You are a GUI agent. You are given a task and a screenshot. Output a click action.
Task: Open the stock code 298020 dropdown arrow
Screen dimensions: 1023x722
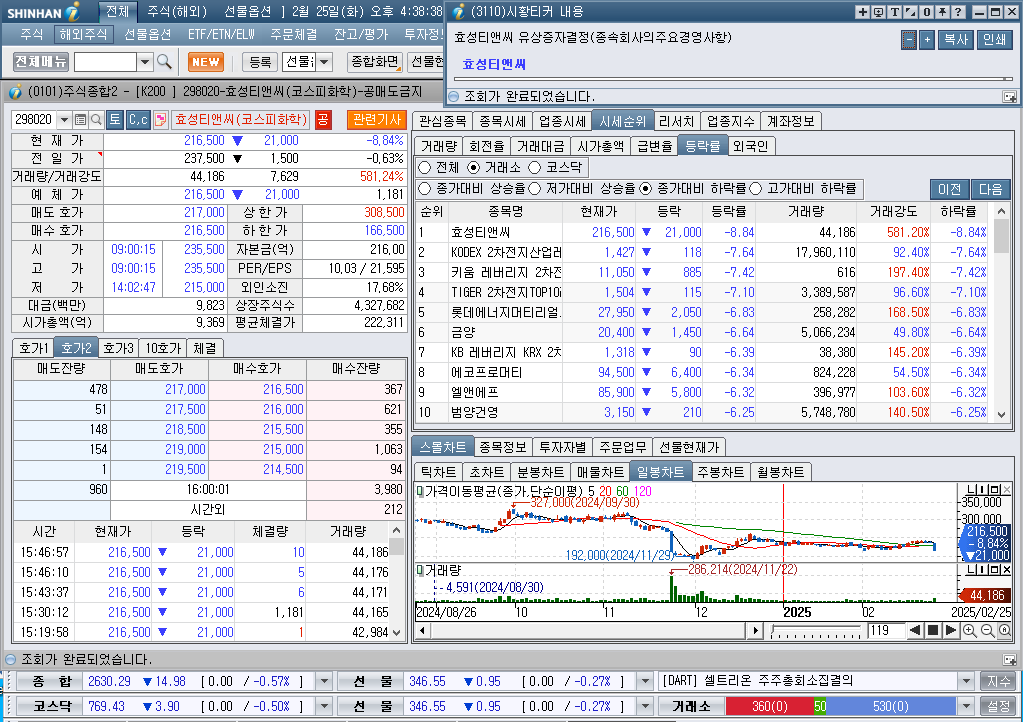pos(64,119)
